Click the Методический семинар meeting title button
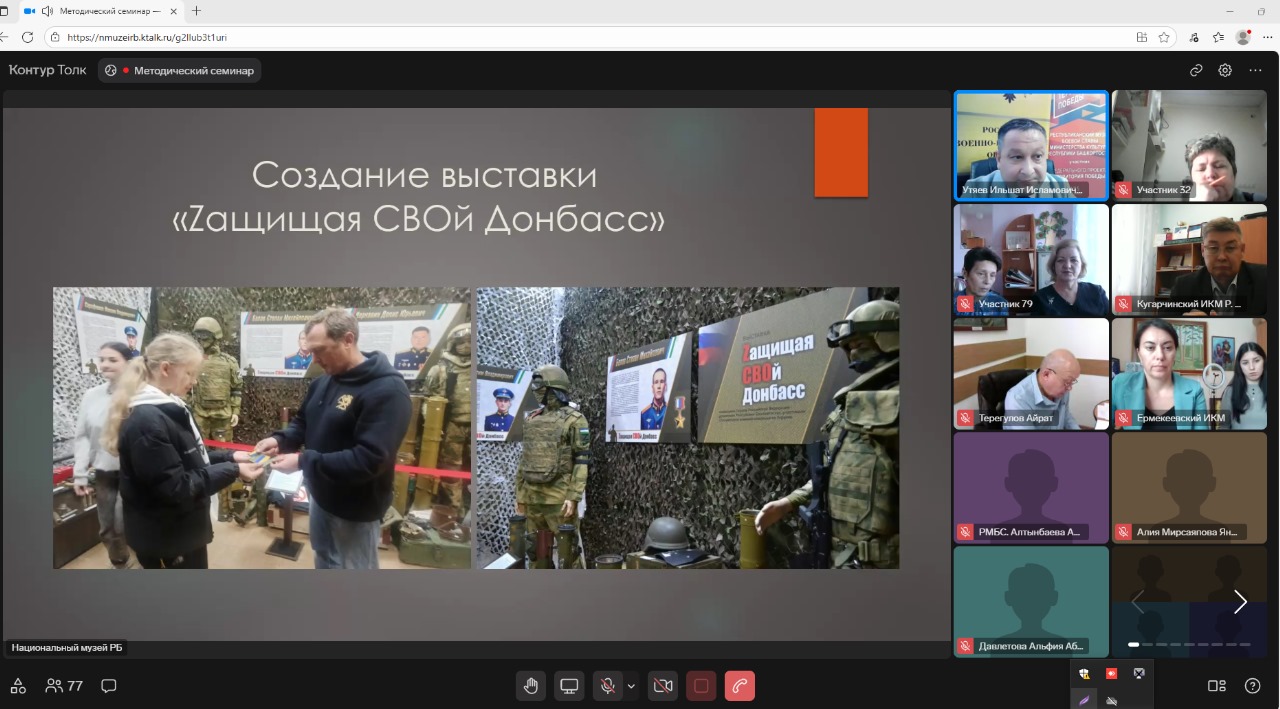Screen dimensions: 1280x709 click(x=180, y=71)
